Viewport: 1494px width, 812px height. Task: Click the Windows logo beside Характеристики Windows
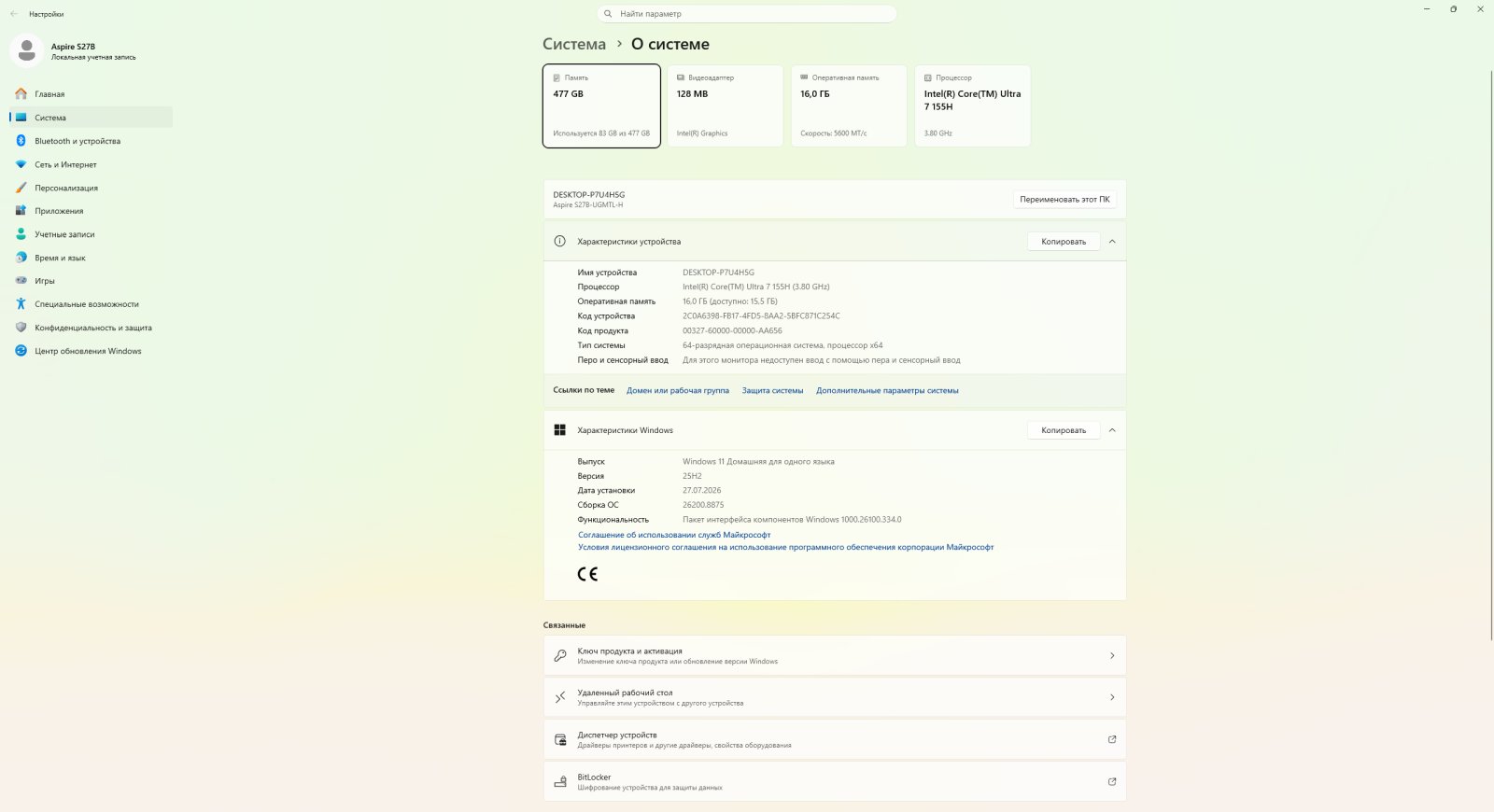pos(560,430)
